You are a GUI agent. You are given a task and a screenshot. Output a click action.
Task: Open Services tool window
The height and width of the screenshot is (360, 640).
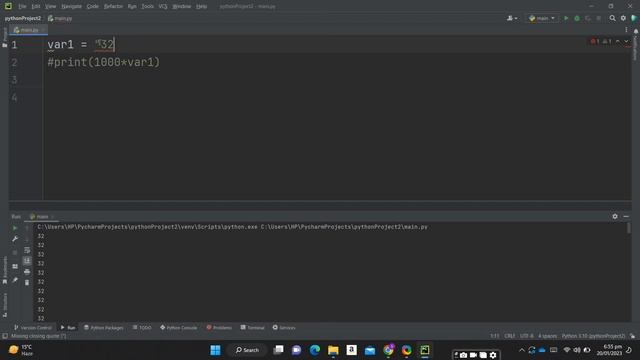[x=284, y=327]
